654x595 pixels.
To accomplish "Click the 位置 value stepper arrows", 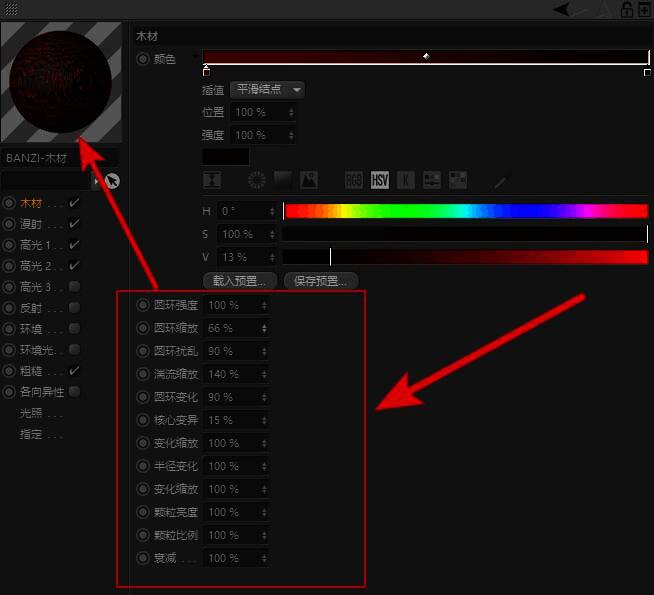I will pos(291,112).
